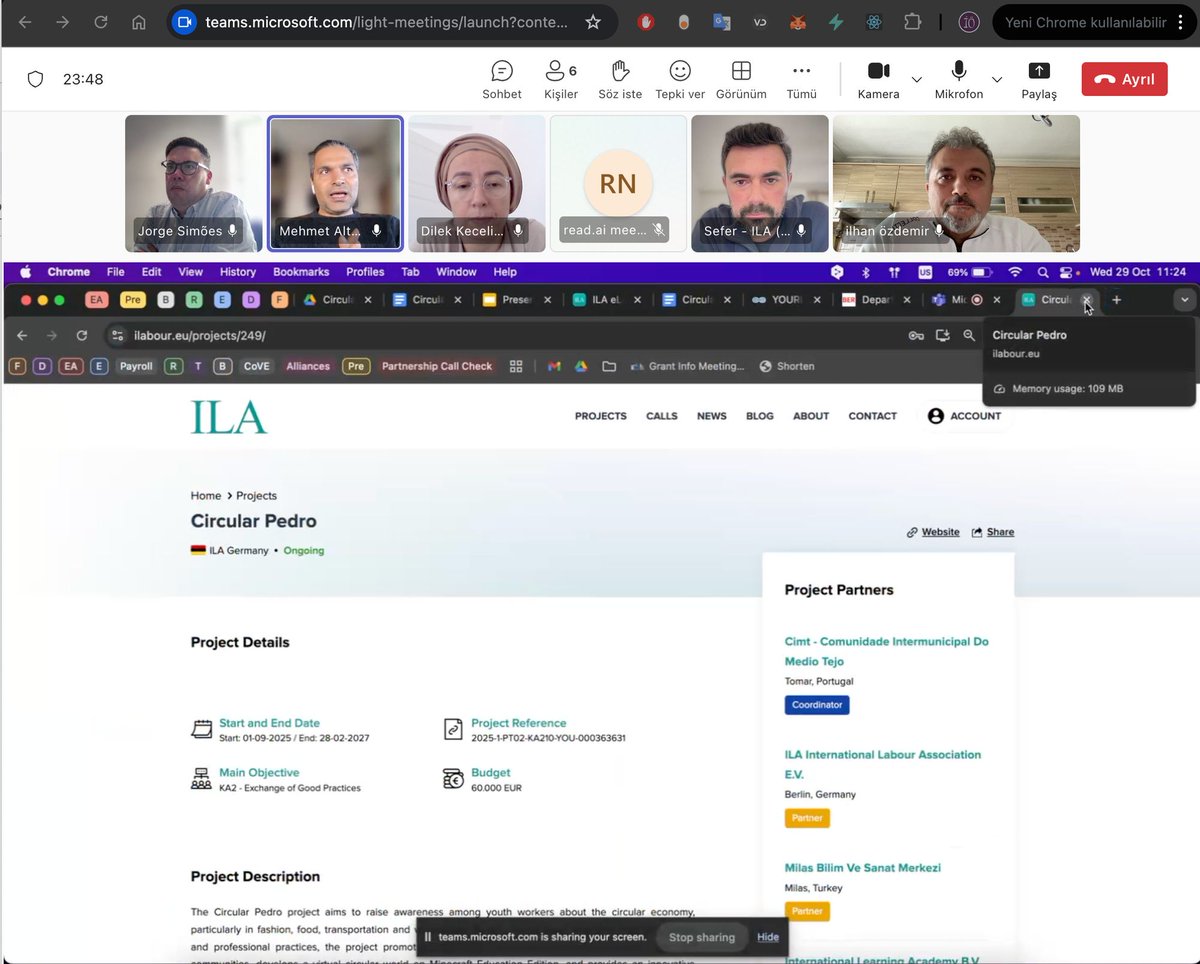Open the Tepki ver reactions
The width and height of the screenshot is (1200, 964).
tap(680, 79)
